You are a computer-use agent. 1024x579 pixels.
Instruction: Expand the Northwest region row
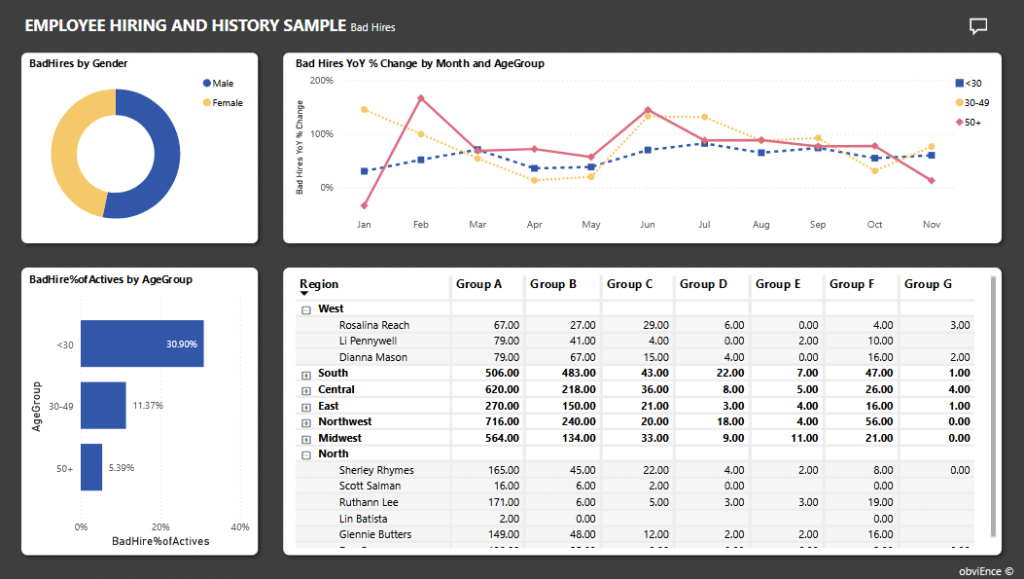point(306,422)
